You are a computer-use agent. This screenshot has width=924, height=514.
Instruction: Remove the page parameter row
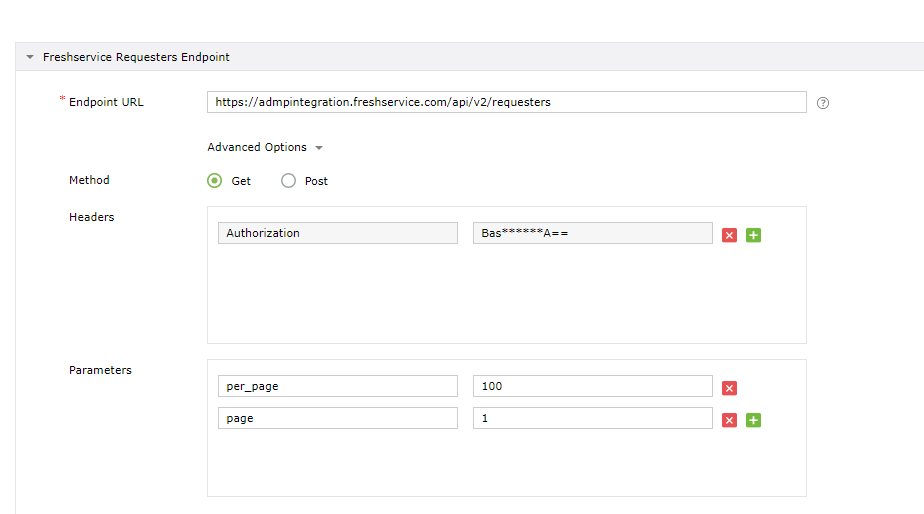729,420
